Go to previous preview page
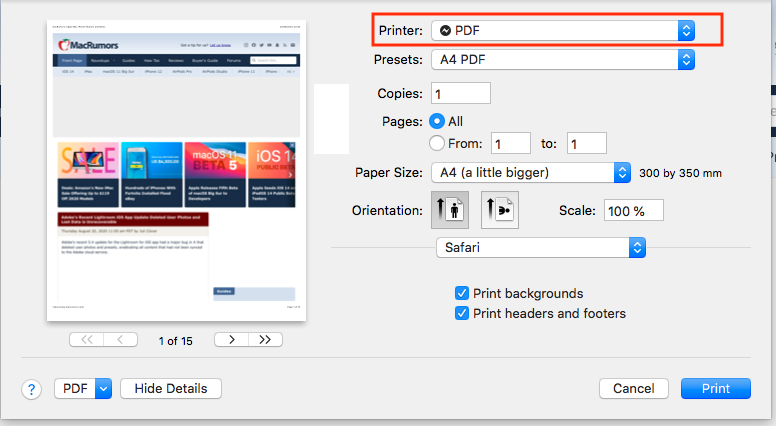The image size is (776, 426). (x=120, y=340)
